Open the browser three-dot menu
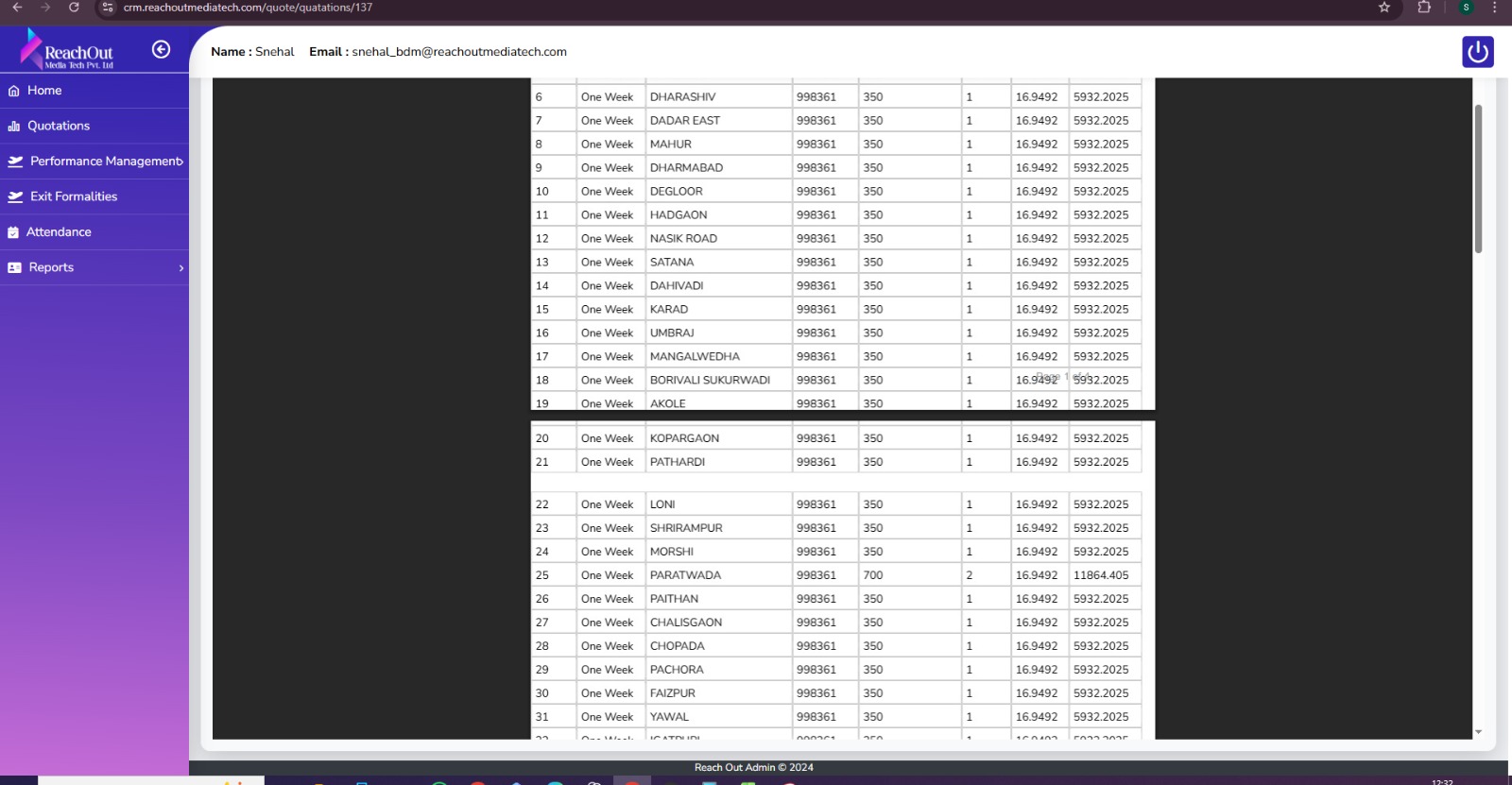Image resolution: width=1512 pixels, height=785 pixels. (x=1494, y=8)
